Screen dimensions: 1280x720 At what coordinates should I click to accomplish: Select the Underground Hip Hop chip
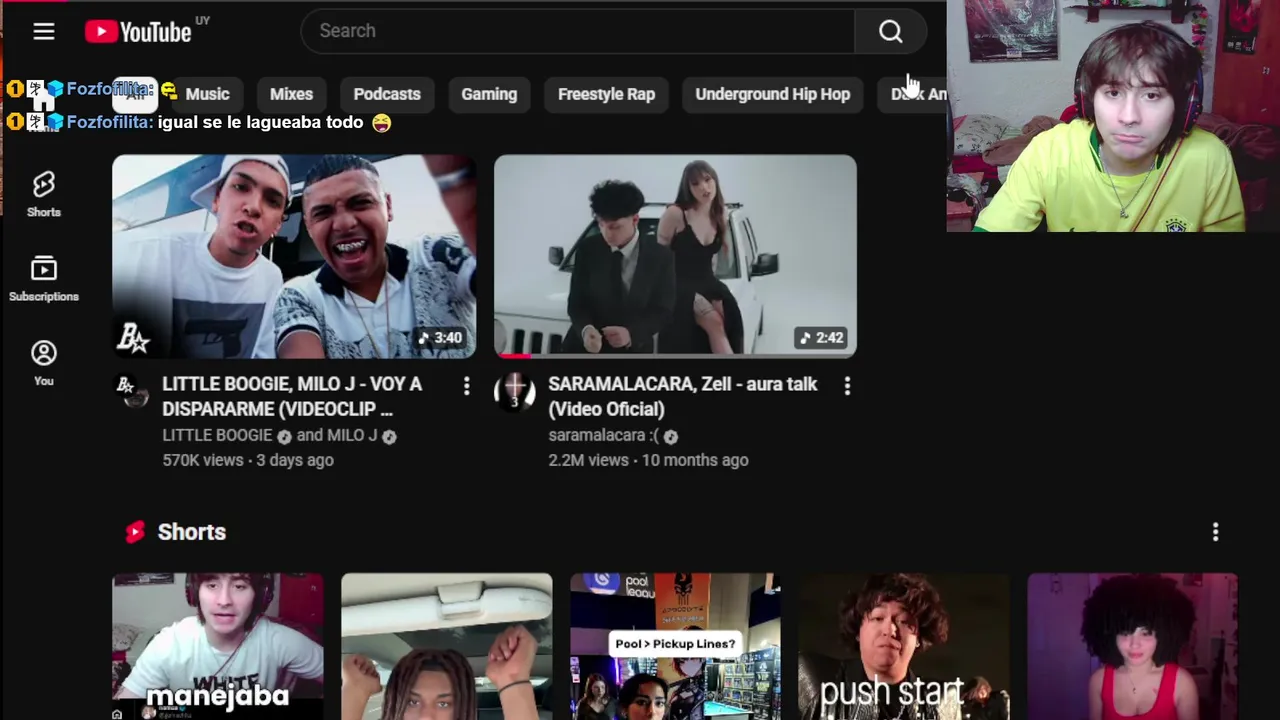click(772, 94)
